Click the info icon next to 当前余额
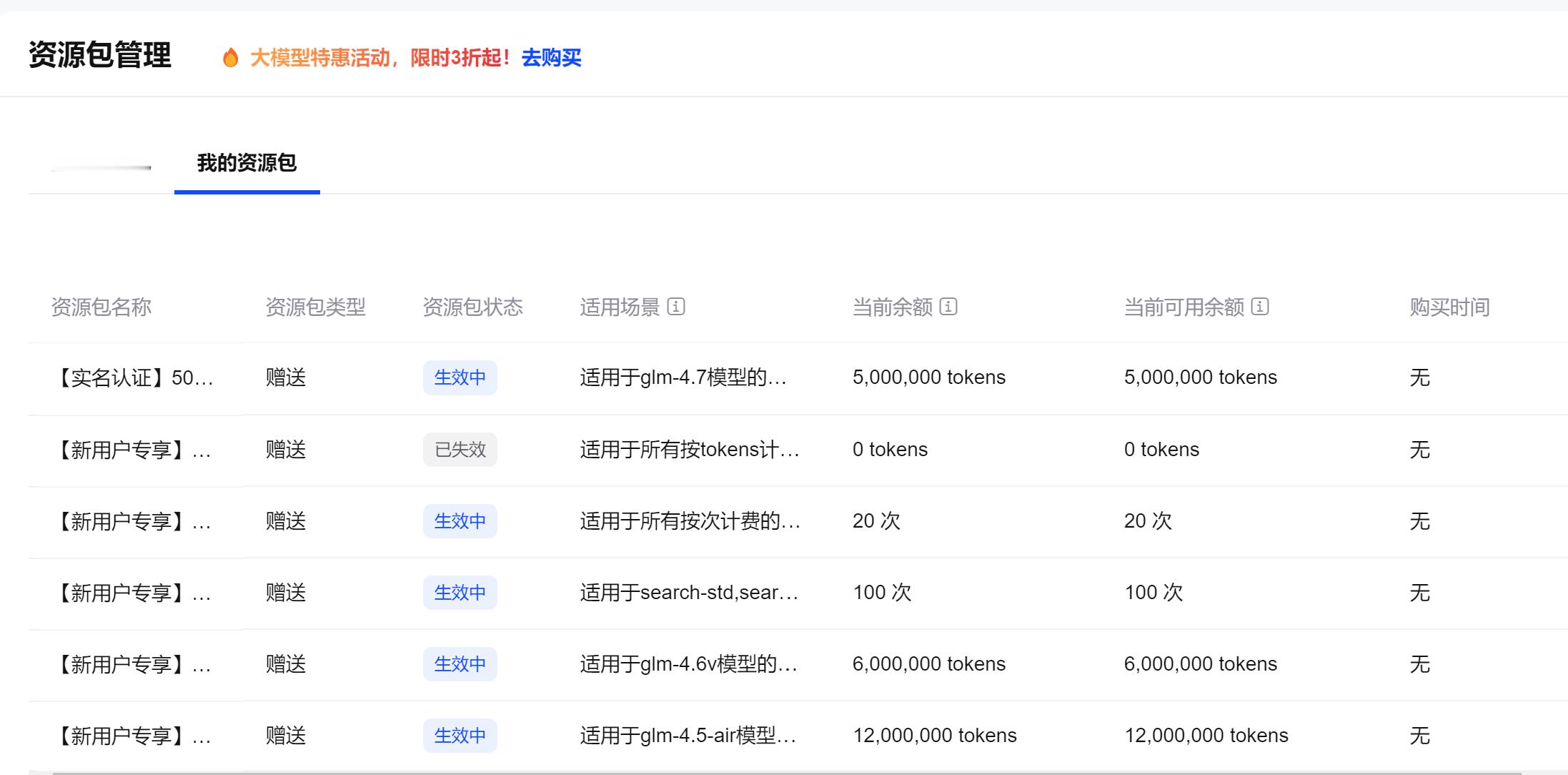The width and height of the screenshot is (1568, 775). (948, 307)
